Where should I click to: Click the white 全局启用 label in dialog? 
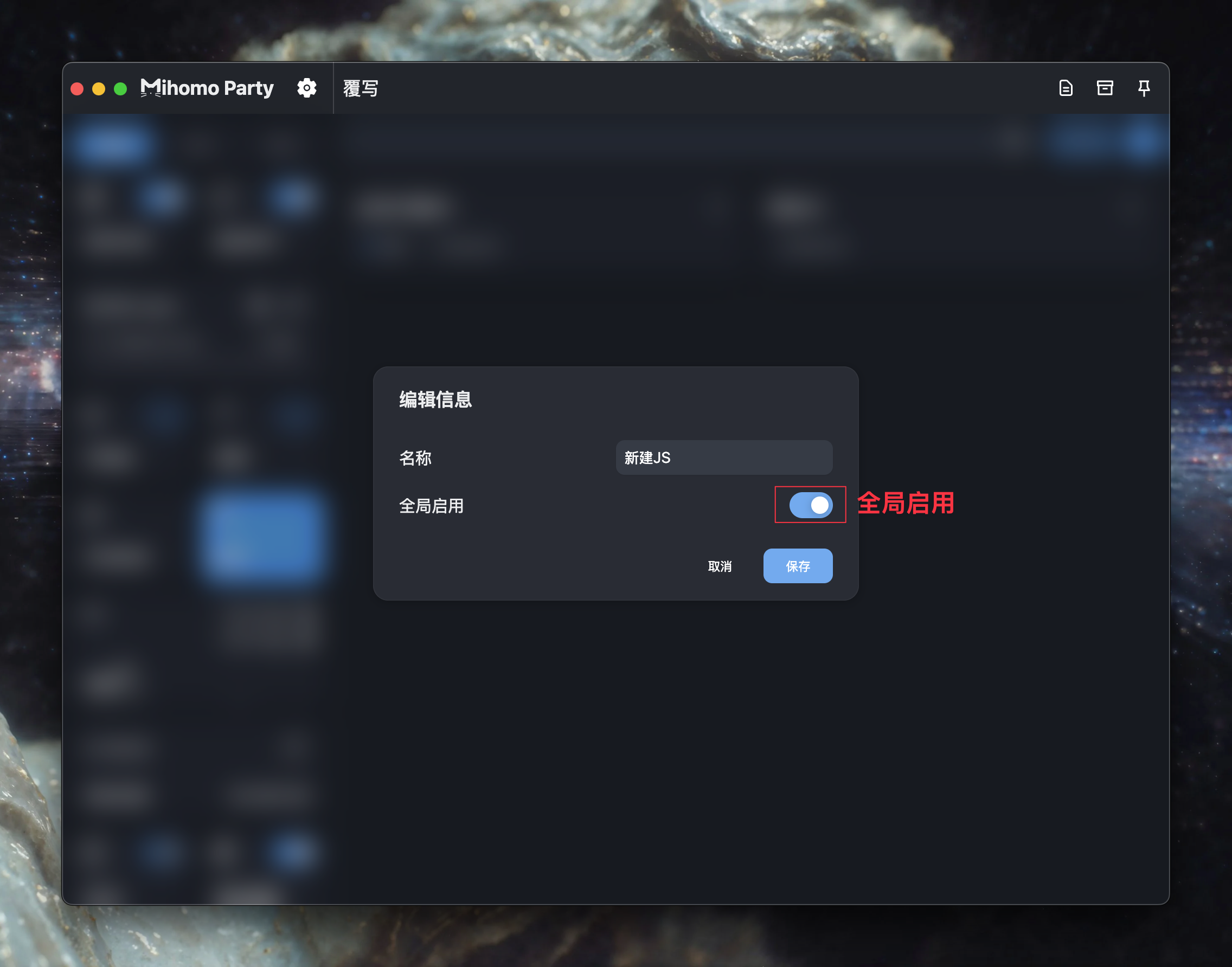click(431, 506)
